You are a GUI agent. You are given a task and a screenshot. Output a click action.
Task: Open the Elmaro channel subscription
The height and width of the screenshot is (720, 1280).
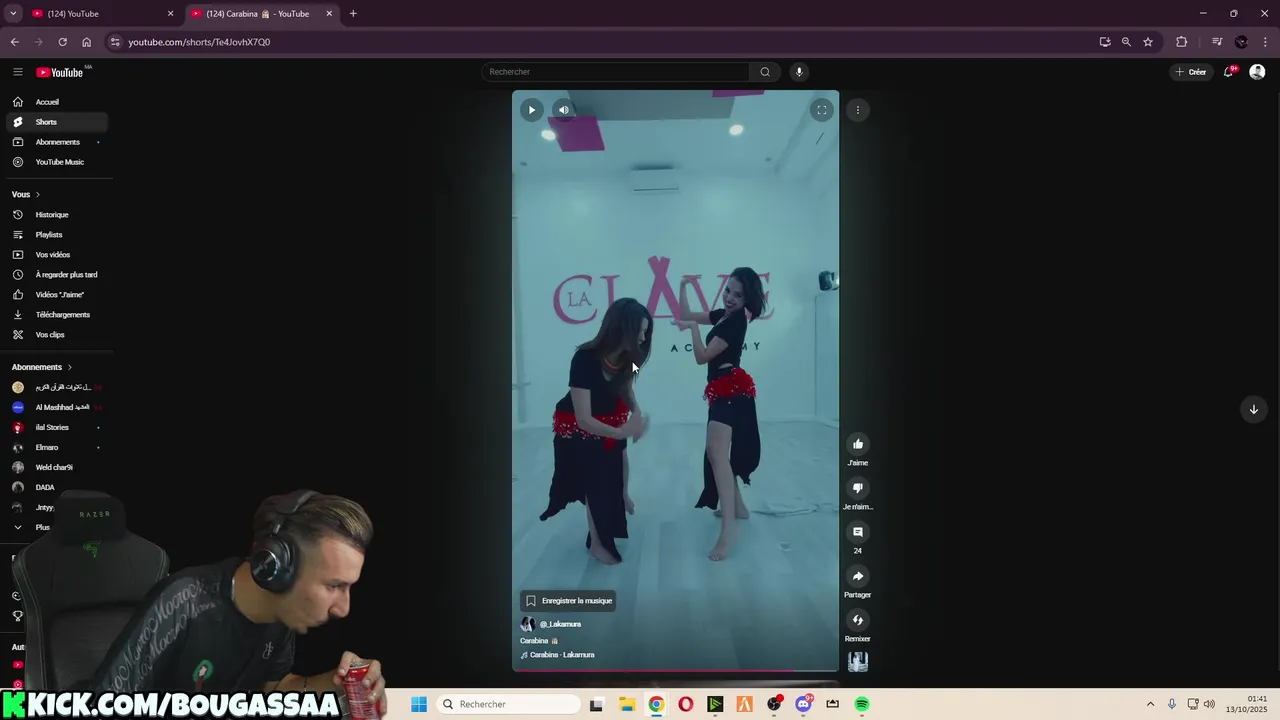click(x=57, y=447)
